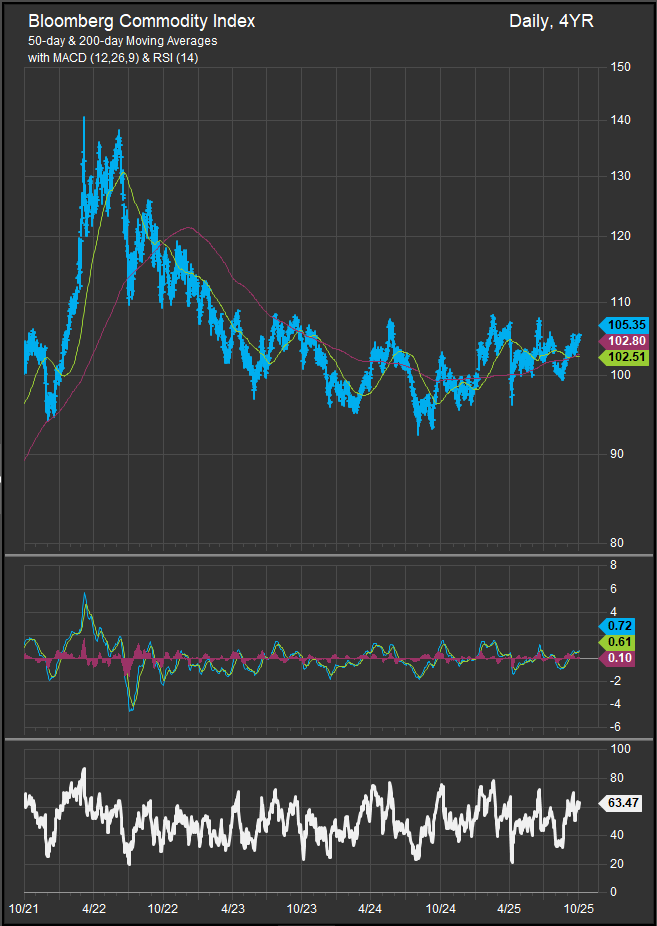
Task: Select the 10/21 date on the time axis
Action: pos(24,909)
